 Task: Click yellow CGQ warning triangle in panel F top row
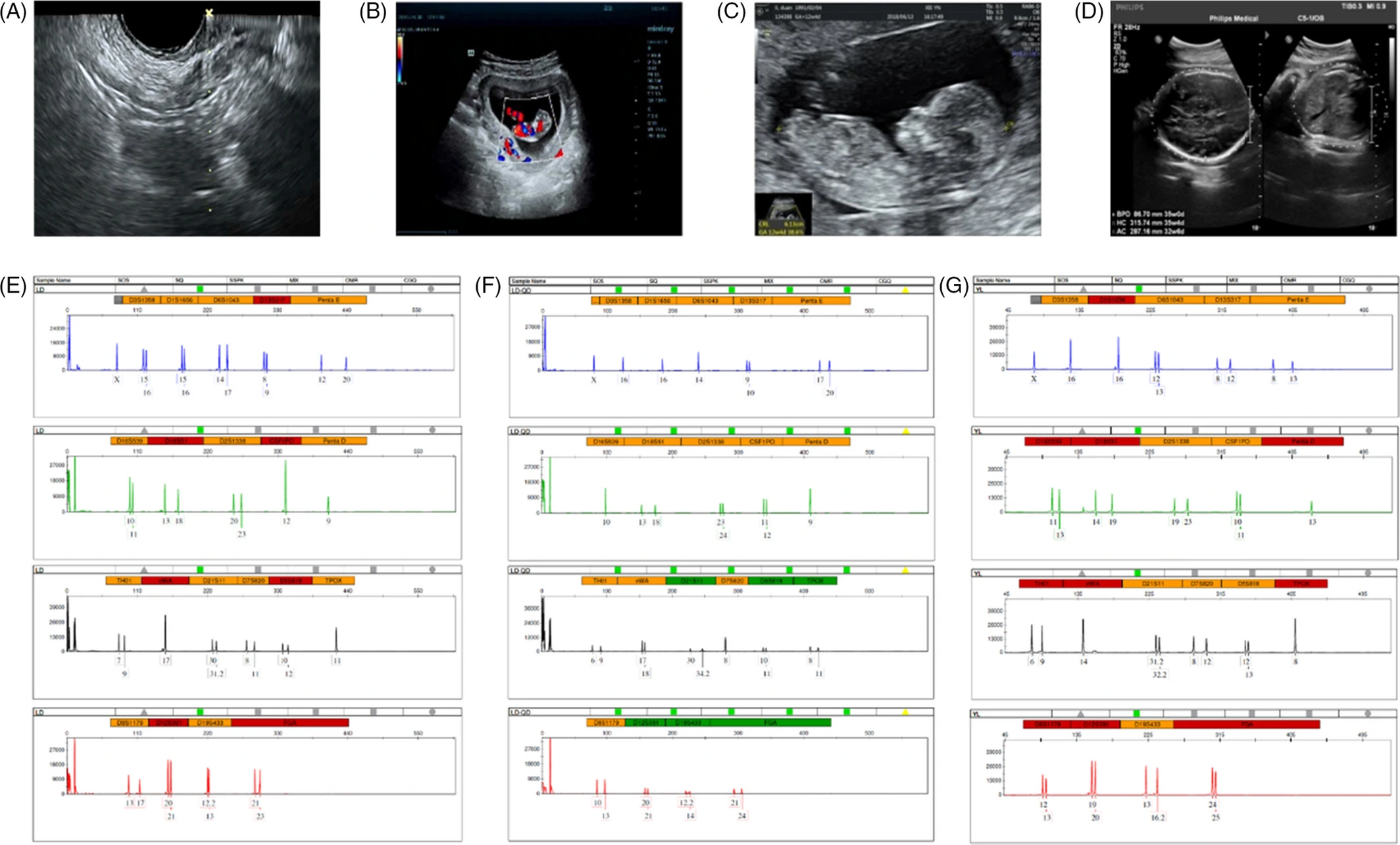pyautogui.click(x=905, y=290)
